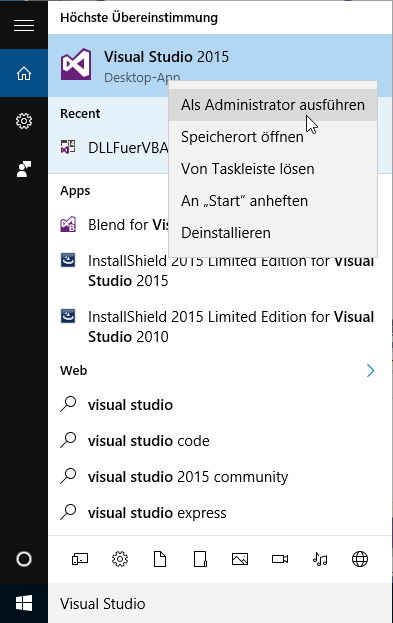Image resolution: width=393 pixels, height=623 pixels.
Task: Filter results by Photos icon
Action: 240,559
